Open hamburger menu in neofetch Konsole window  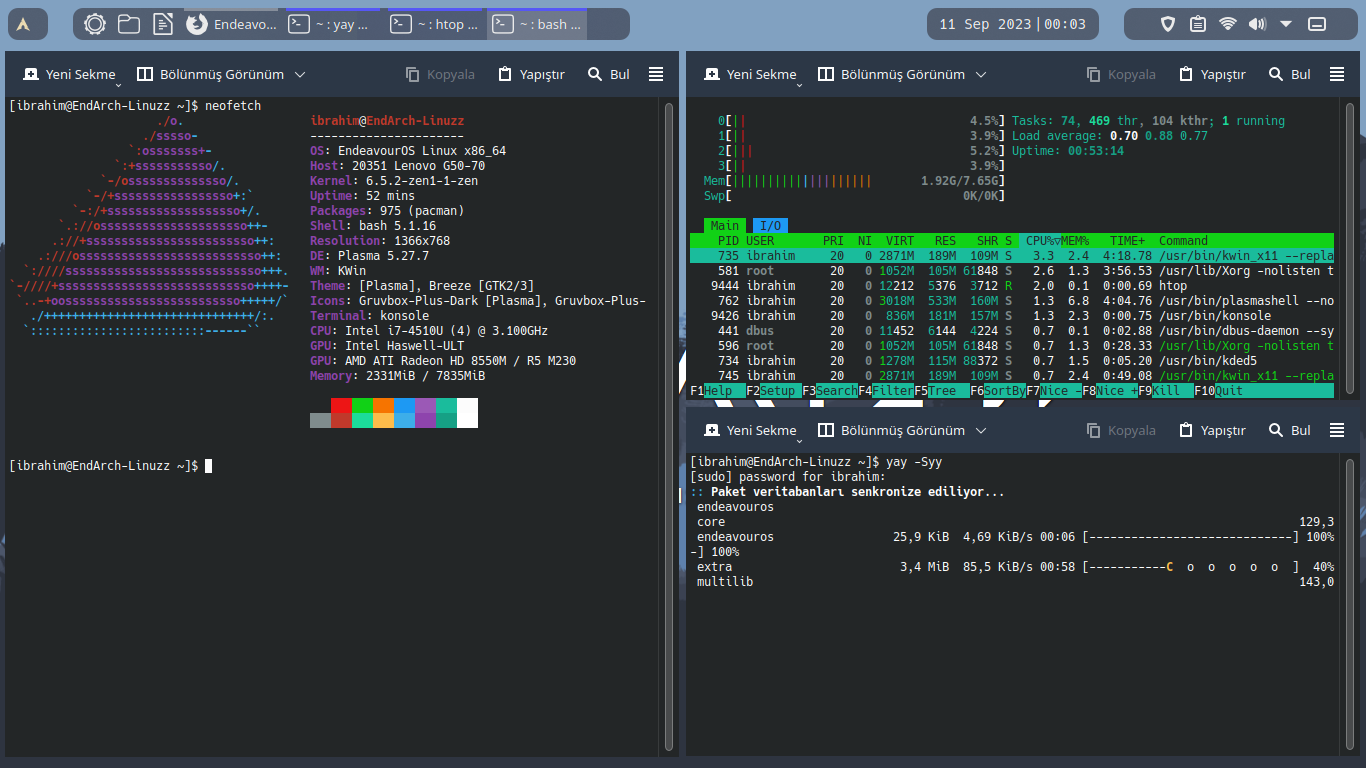pos(656,74)
